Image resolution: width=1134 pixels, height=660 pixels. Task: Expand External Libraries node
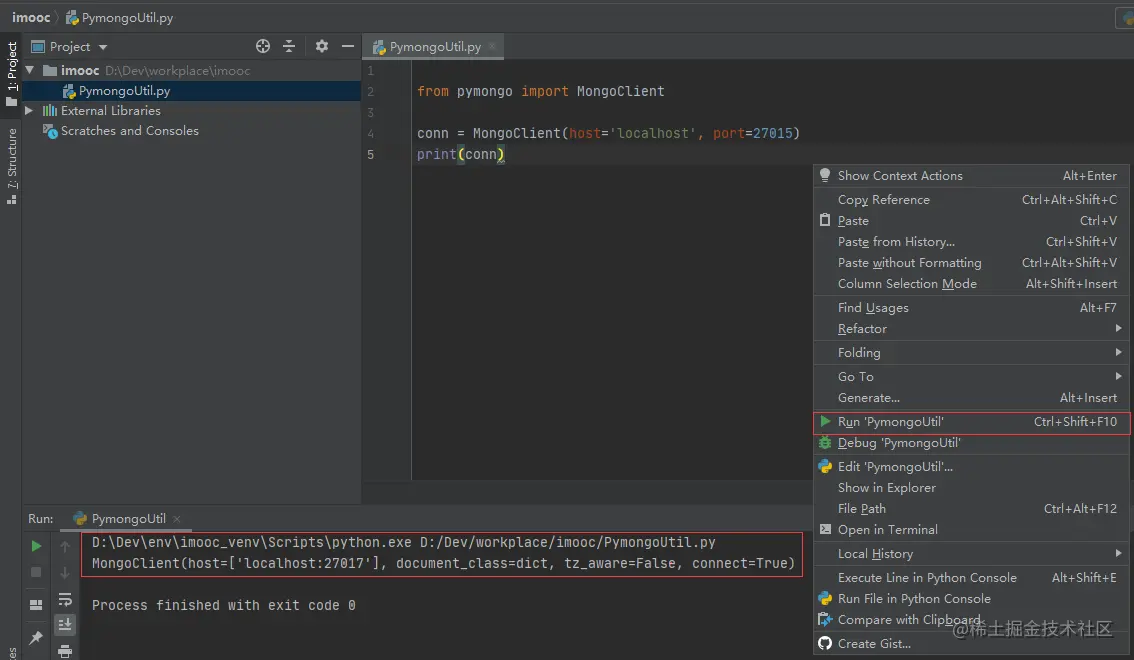click(29, 111)
